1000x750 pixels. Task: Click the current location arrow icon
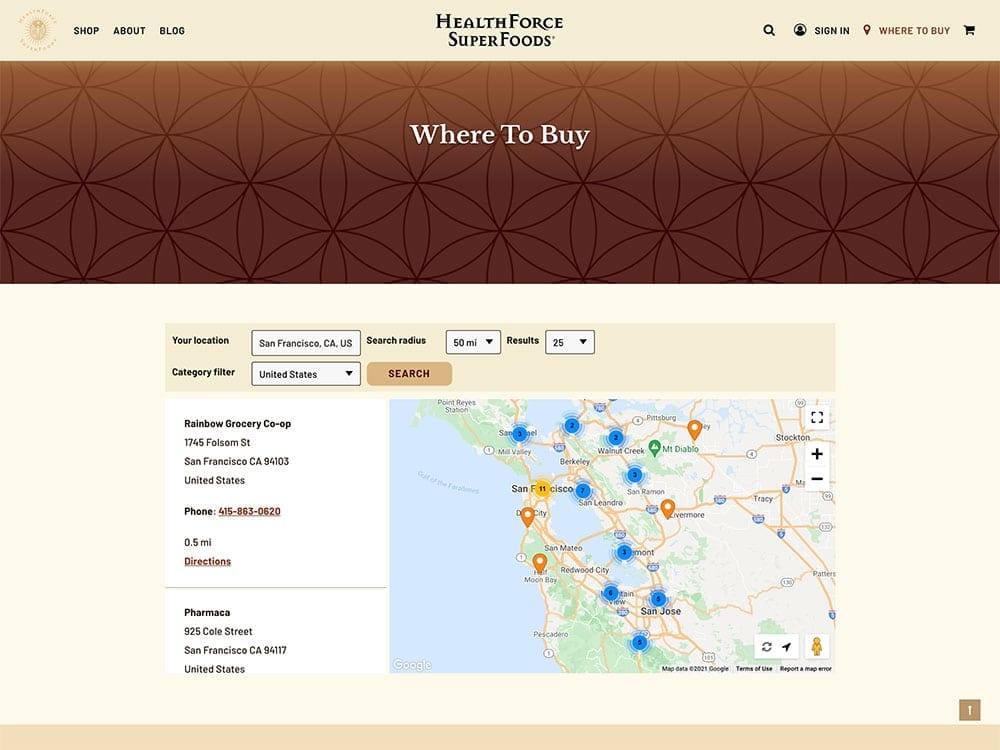pyautogui.click(x=787, y=647)
